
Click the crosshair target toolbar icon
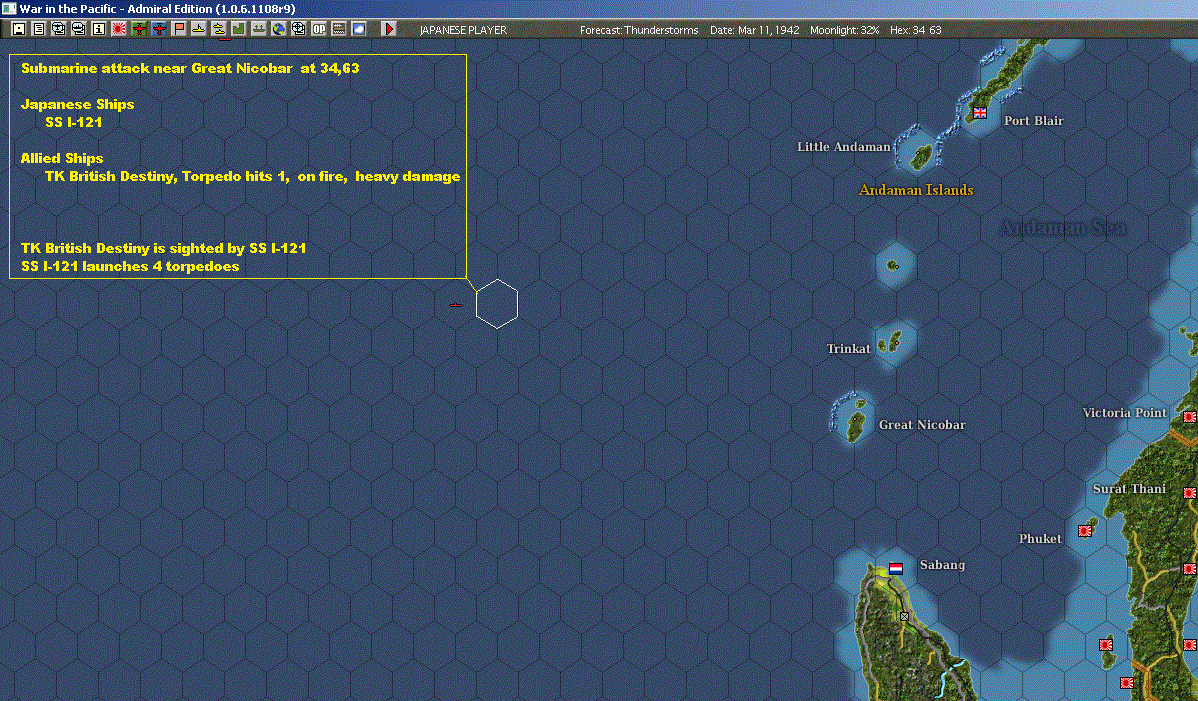[299, 29]
